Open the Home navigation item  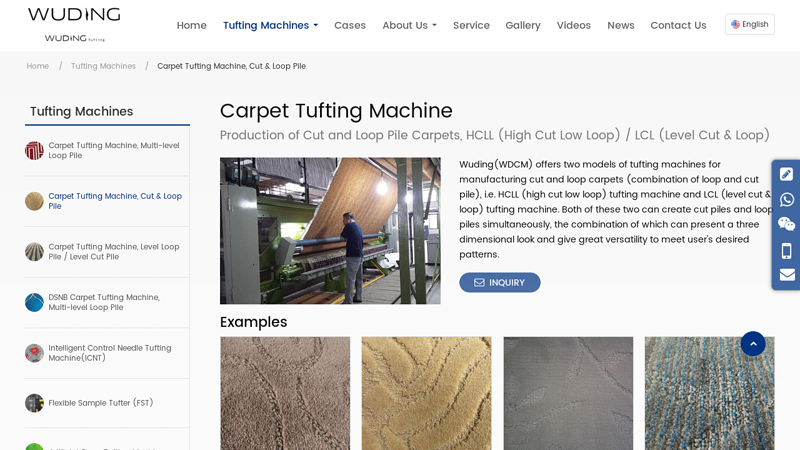click(x=191, y=25)
